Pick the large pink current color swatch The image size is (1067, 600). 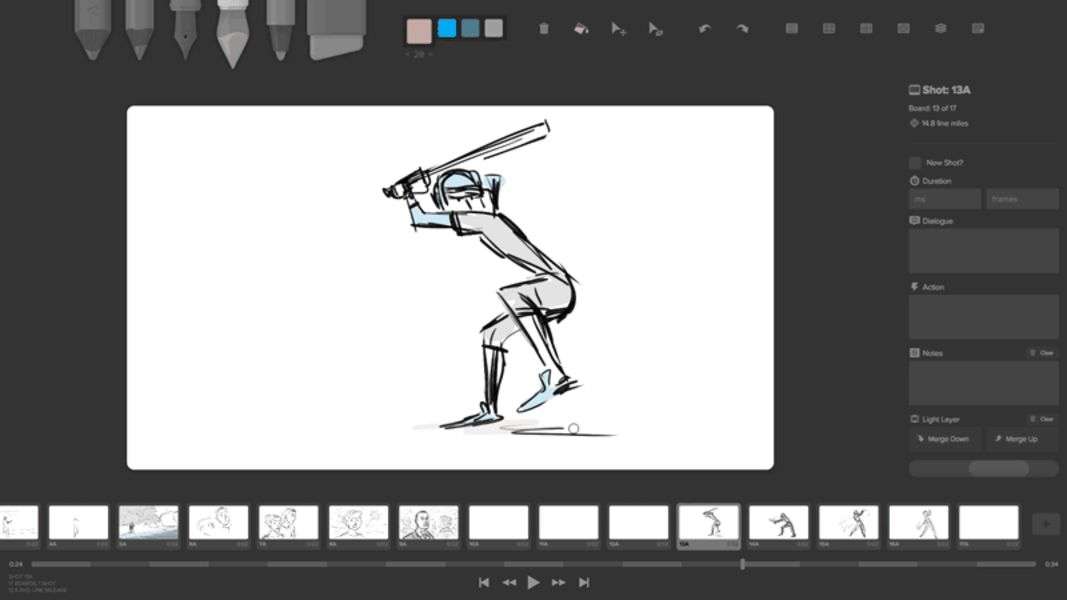pyautogui.click(x=419, y=31)
